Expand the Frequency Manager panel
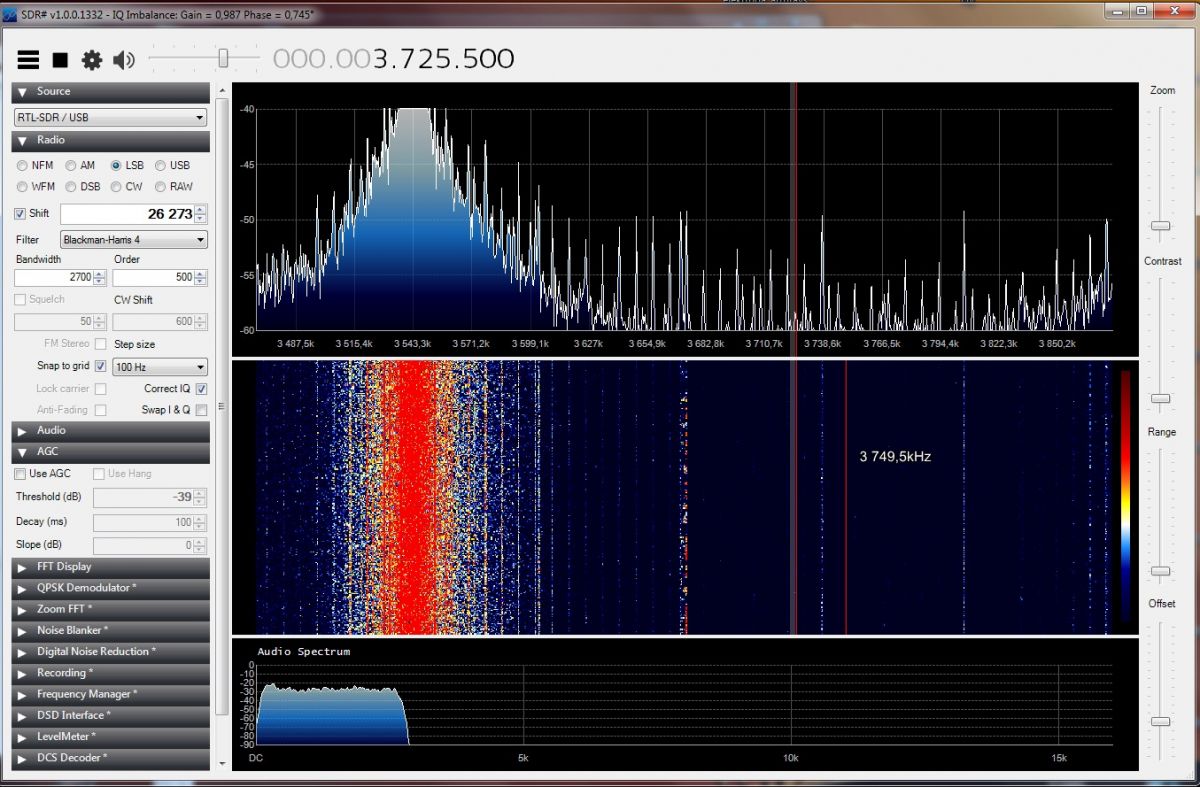Image resolution: width=1200 pixels, height=787 pixels. point(110,694)
